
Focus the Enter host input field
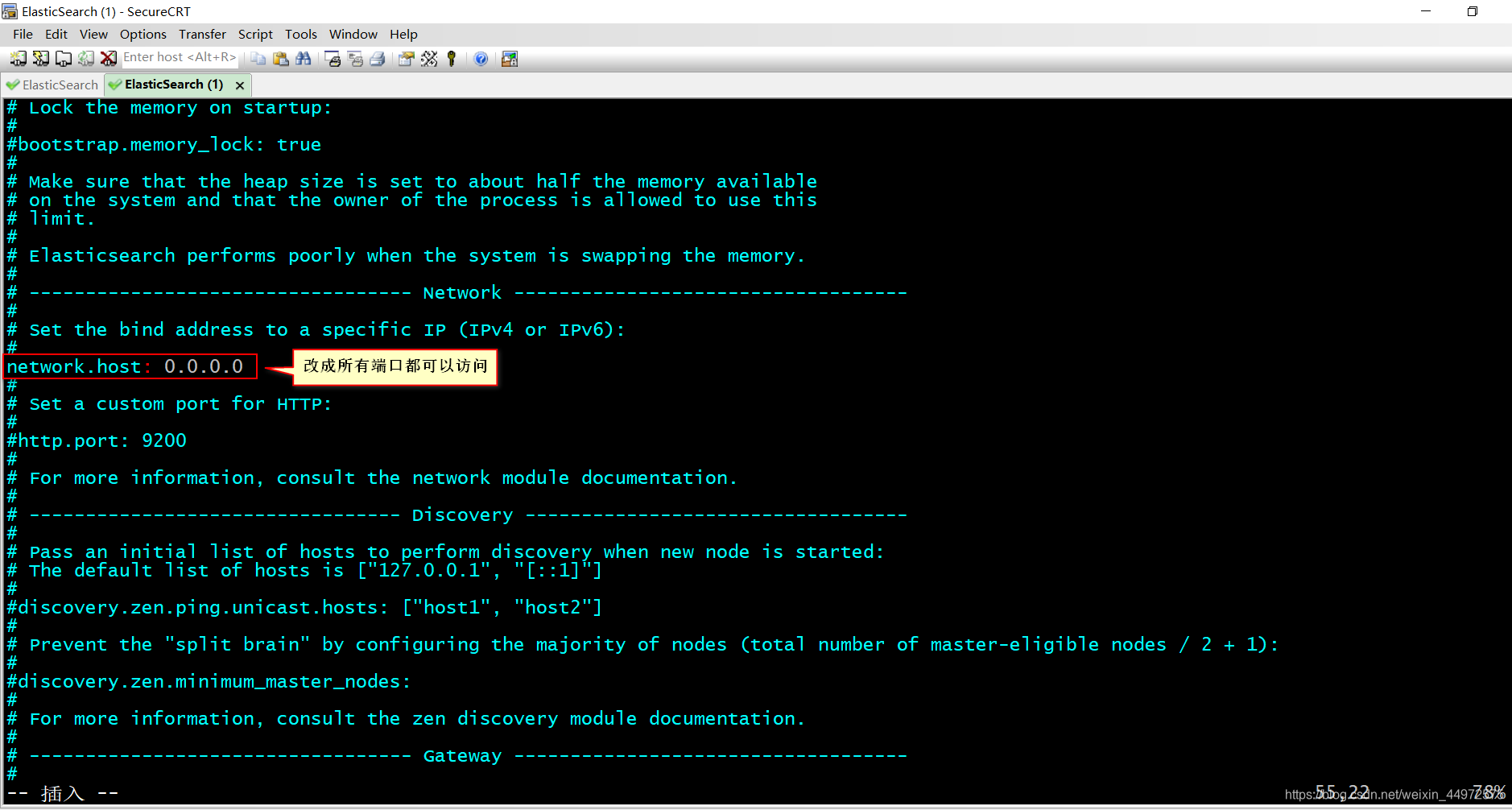click(180, 57)
